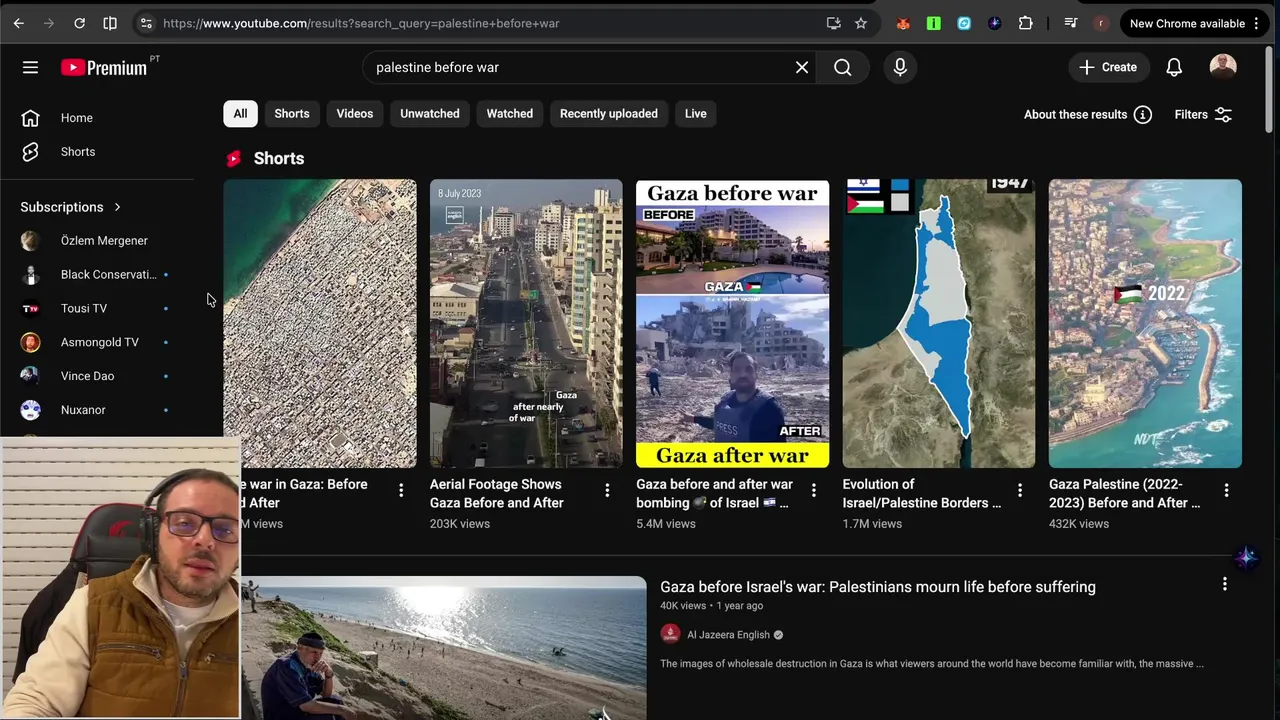1280x720 pixels.
Task: Select the All filter chip
Action: [x=240, y=114]
